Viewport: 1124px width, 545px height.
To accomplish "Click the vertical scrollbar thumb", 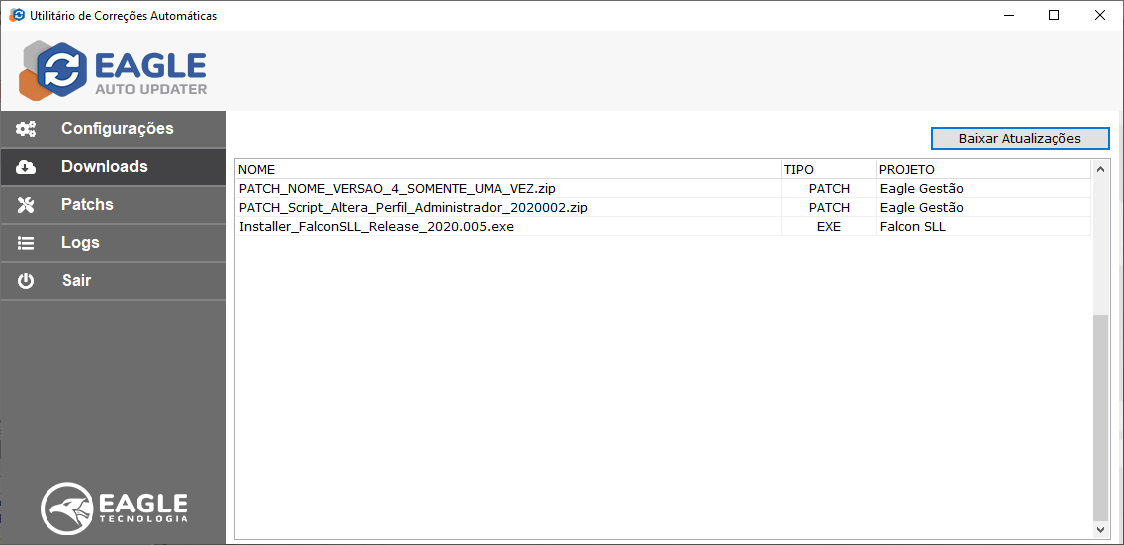I will coord(1100,417).
